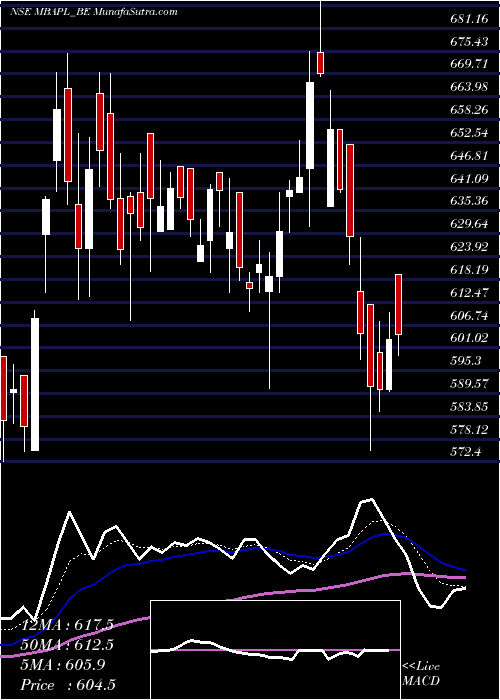The image size is (500, 700).
Task: Click the small red candle at the chart's highest point
Action: (320, 63)
